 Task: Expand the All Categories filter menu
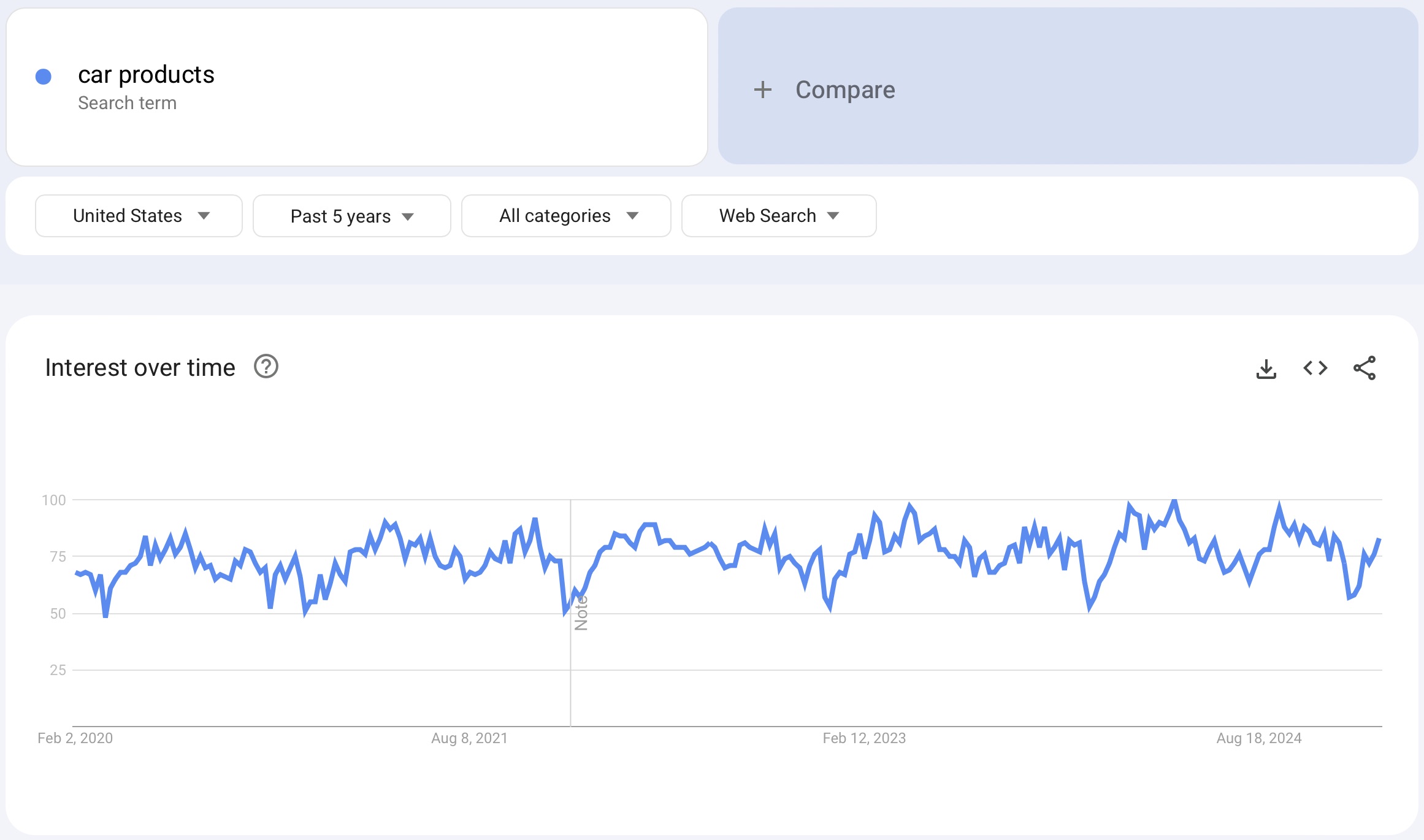566,215
